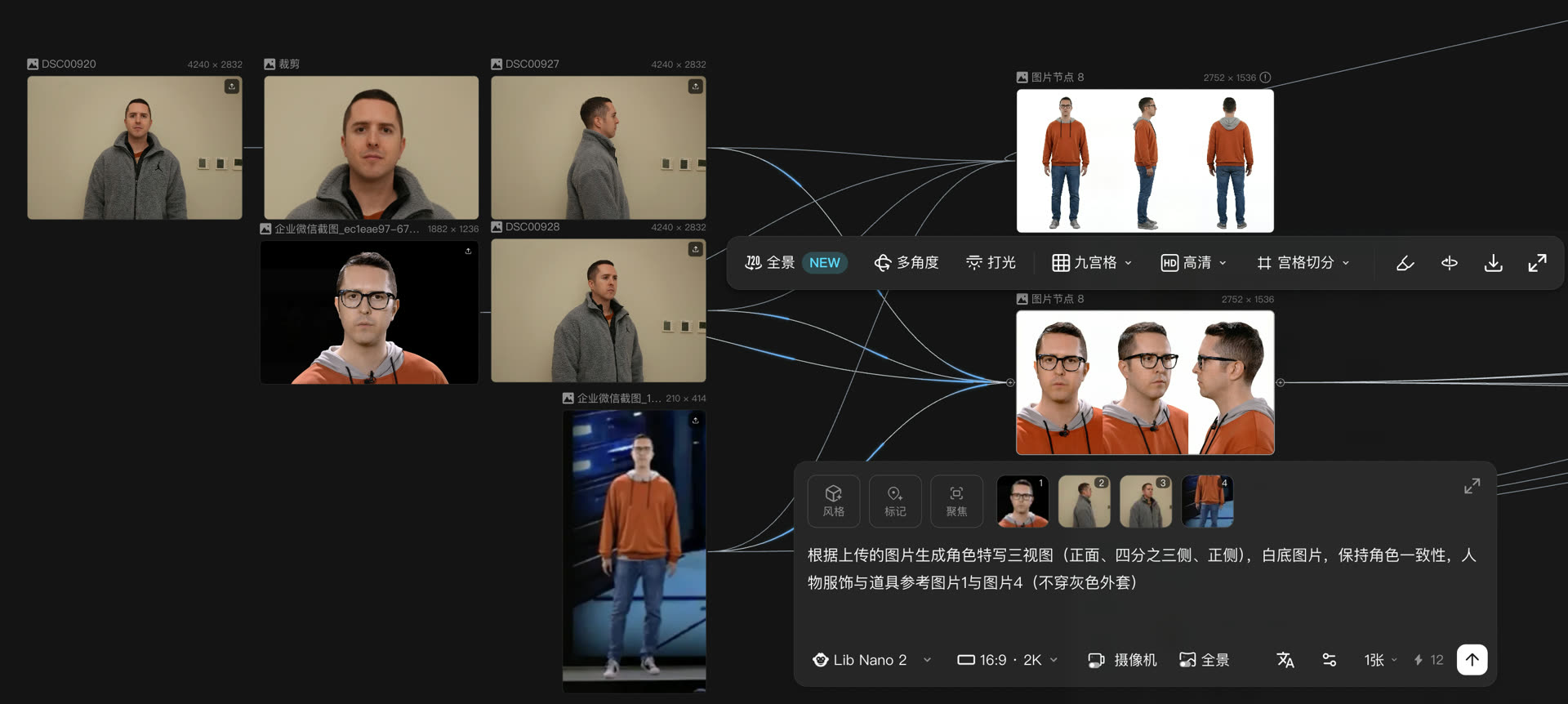This screenshot has height=704, width=1568.
Task: Open the 全景 panorama tool in node toolbar
Action: pos(770,262)
